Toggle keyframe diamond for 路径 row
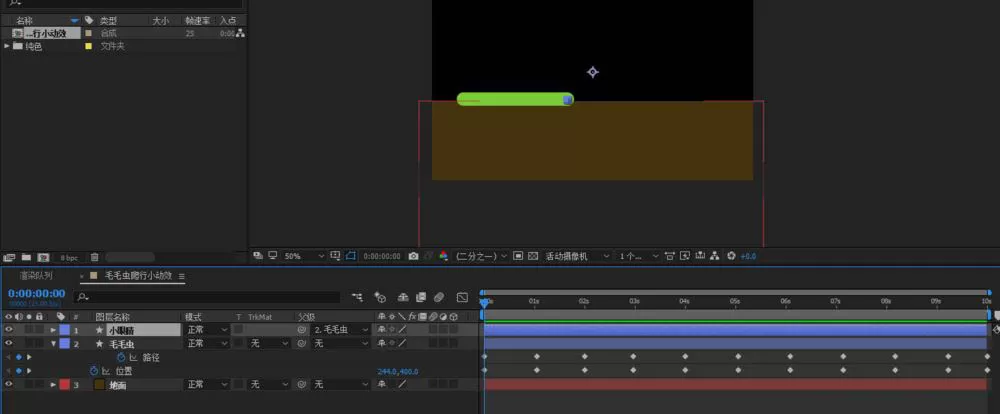The height and width of the screenshot is (414, 1000). pos(18,357)
